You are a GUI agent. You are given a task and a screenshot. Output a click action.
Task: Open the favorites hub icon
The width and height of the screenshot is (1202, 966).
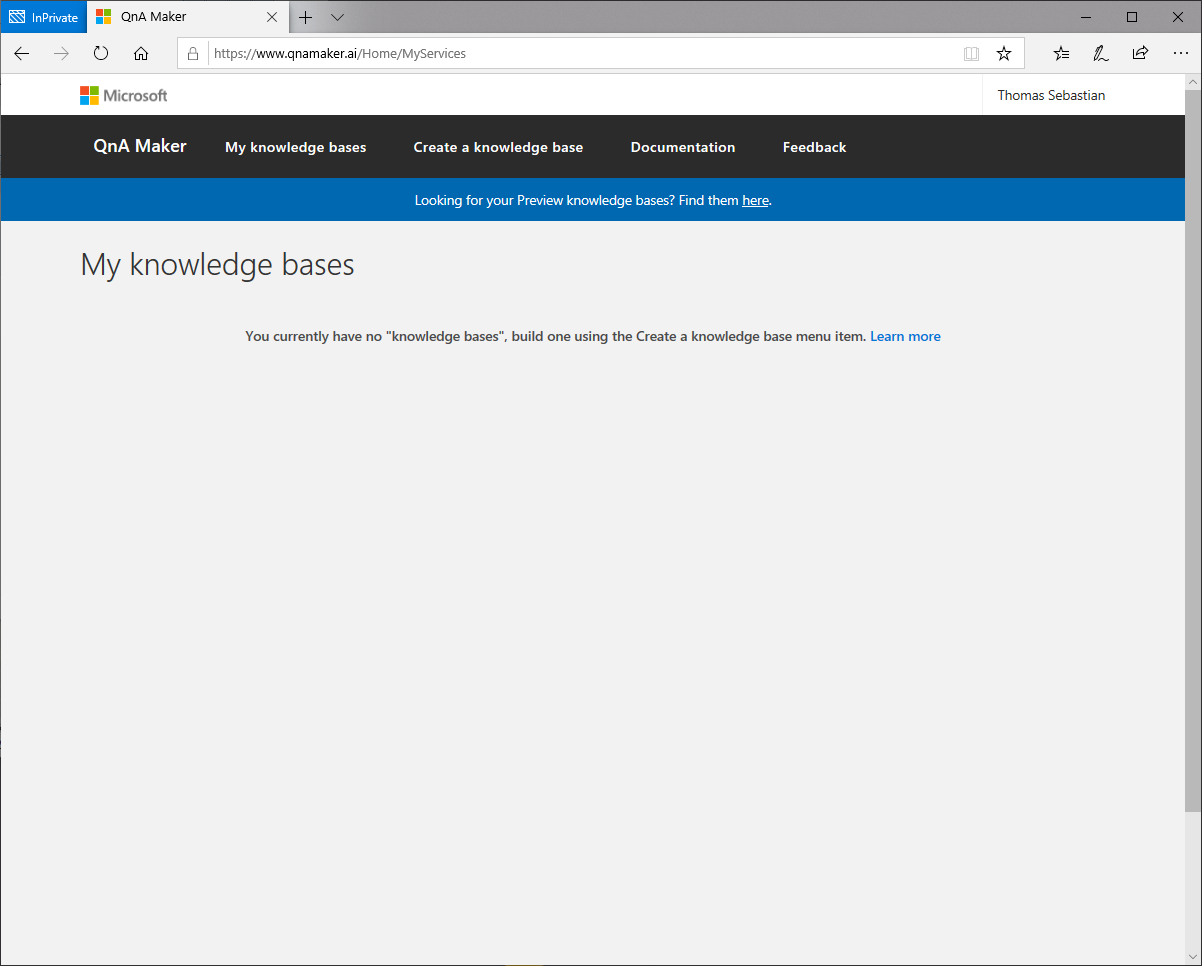1062,54
